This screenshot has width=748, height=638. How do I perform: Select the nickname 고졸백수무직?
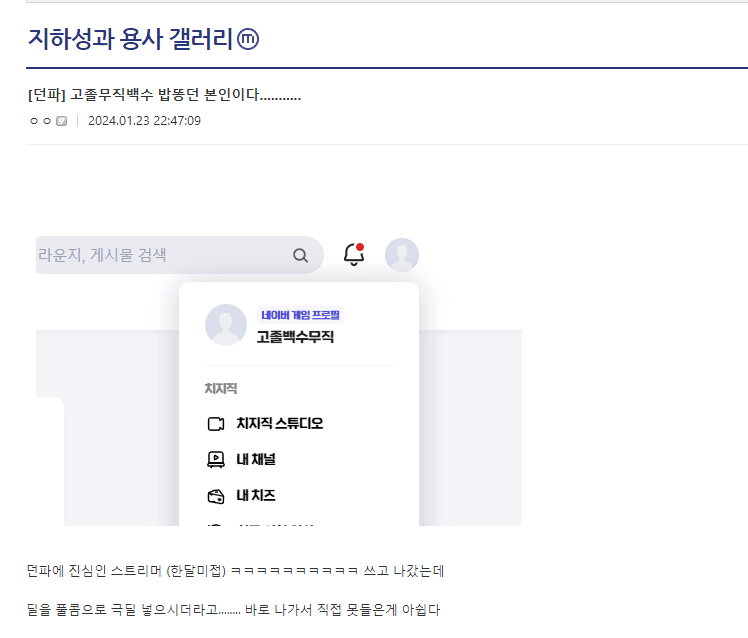click(295, 337)
